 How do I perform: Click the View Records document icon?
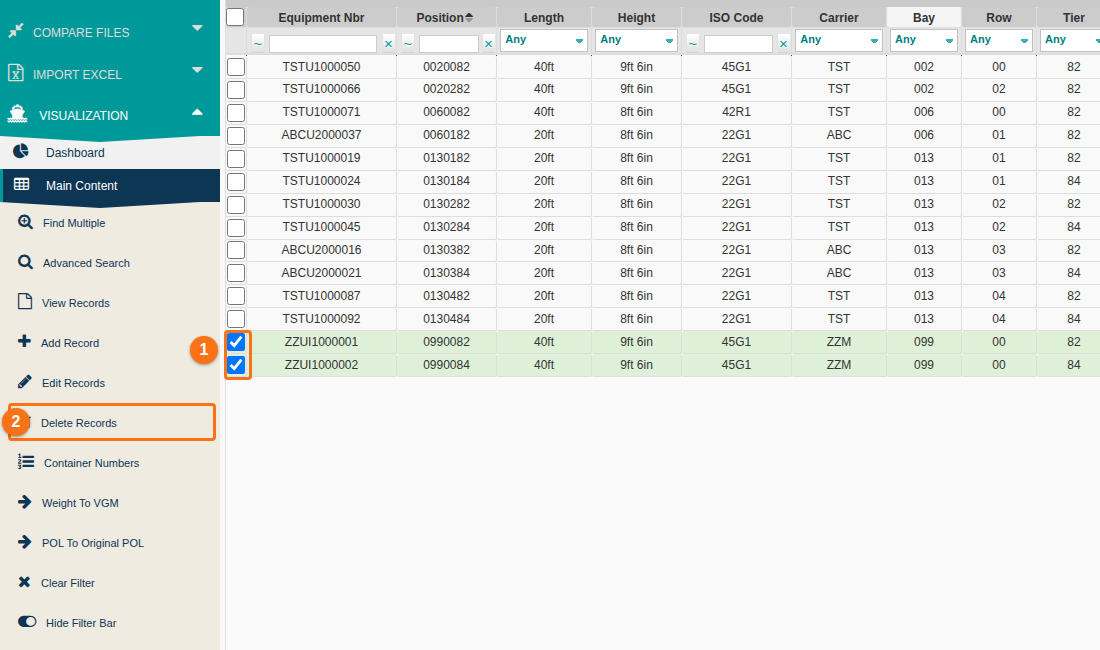pos(25,302)
